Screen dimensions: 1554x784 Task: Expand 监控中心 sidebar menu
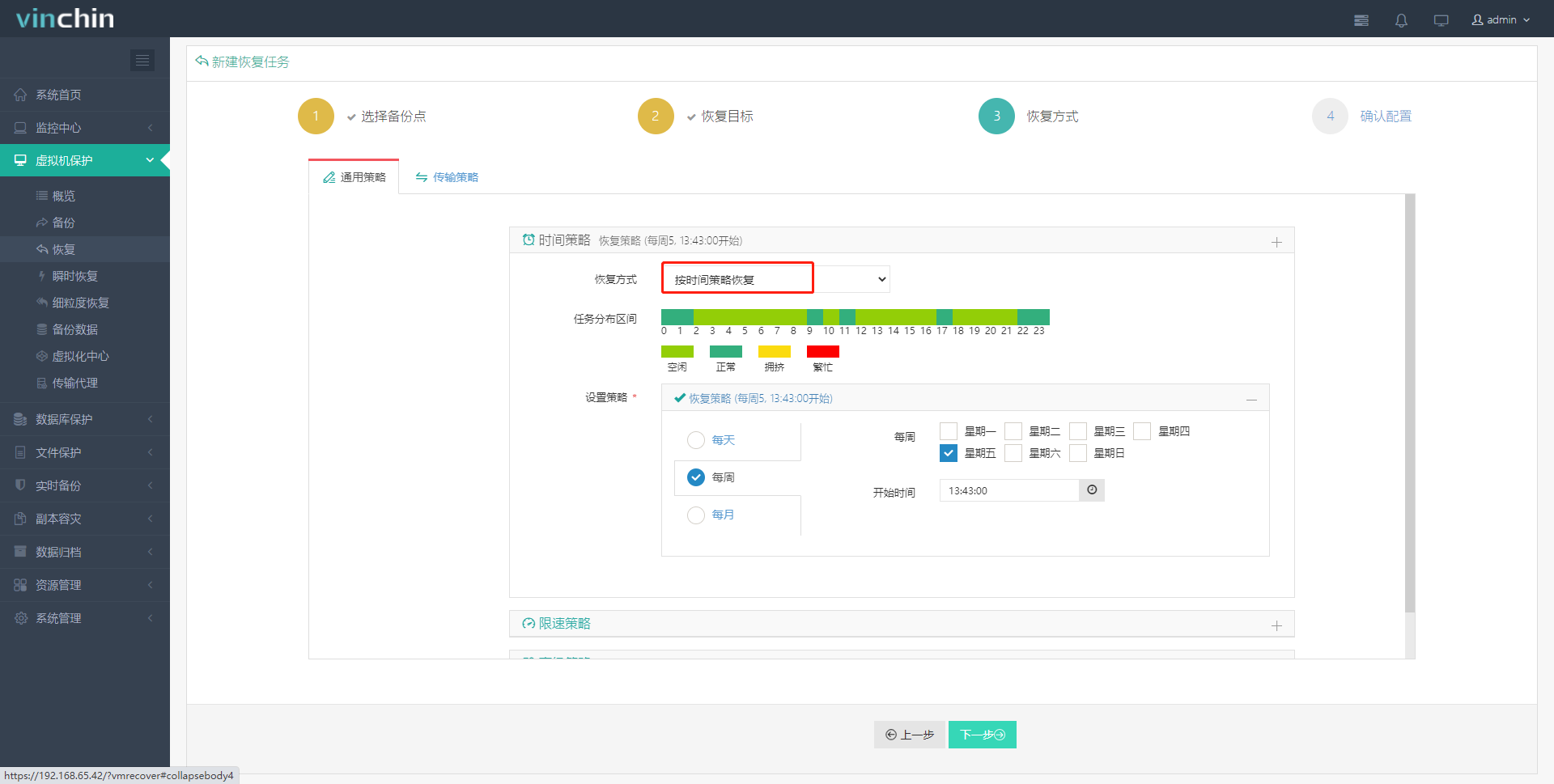[x=85, y=128]
